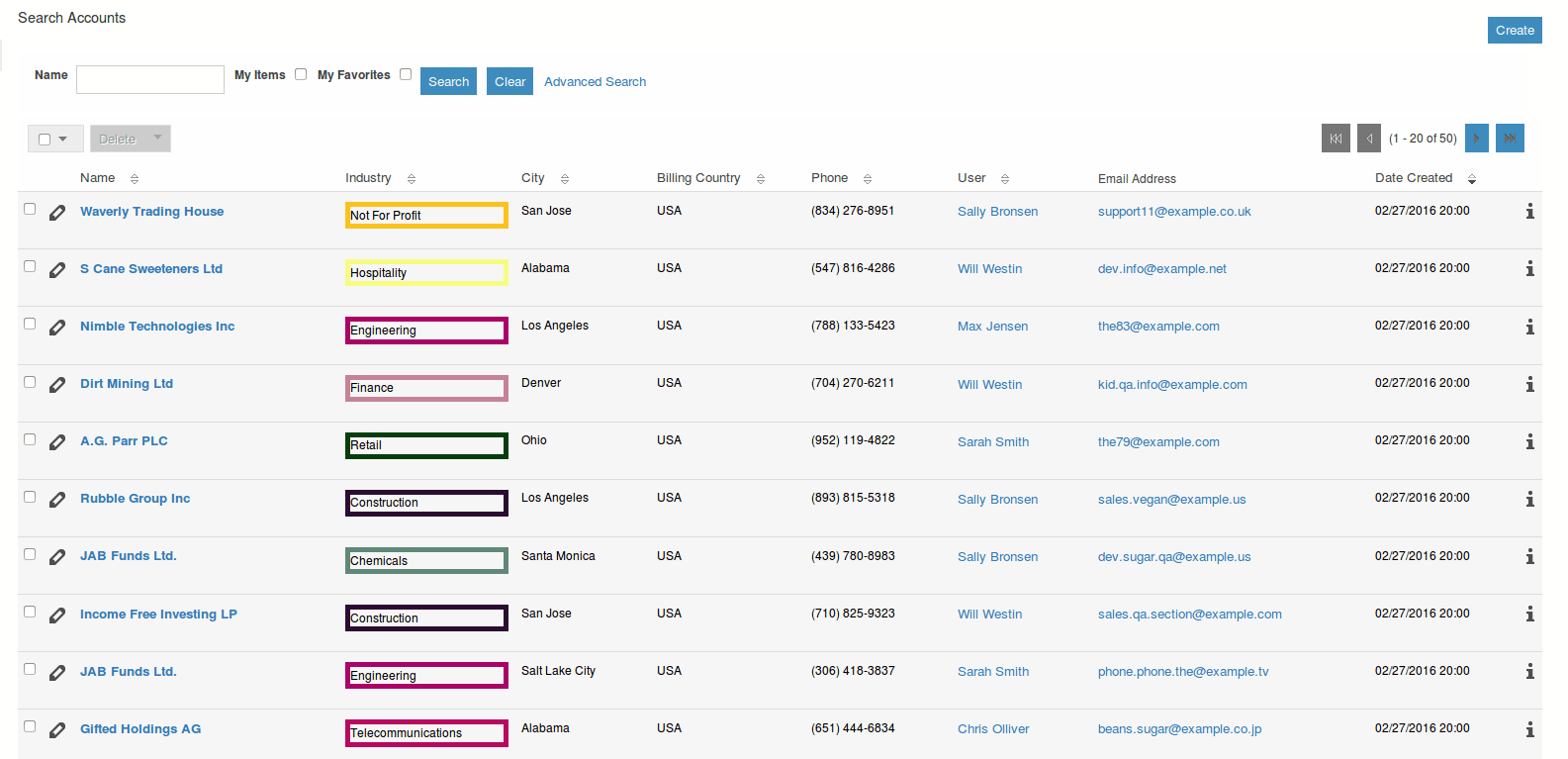The height and width of the screenshot is (759, 1568).
Task: Edit Waverly Trading House with pencil icon
Action: point(57,213)
